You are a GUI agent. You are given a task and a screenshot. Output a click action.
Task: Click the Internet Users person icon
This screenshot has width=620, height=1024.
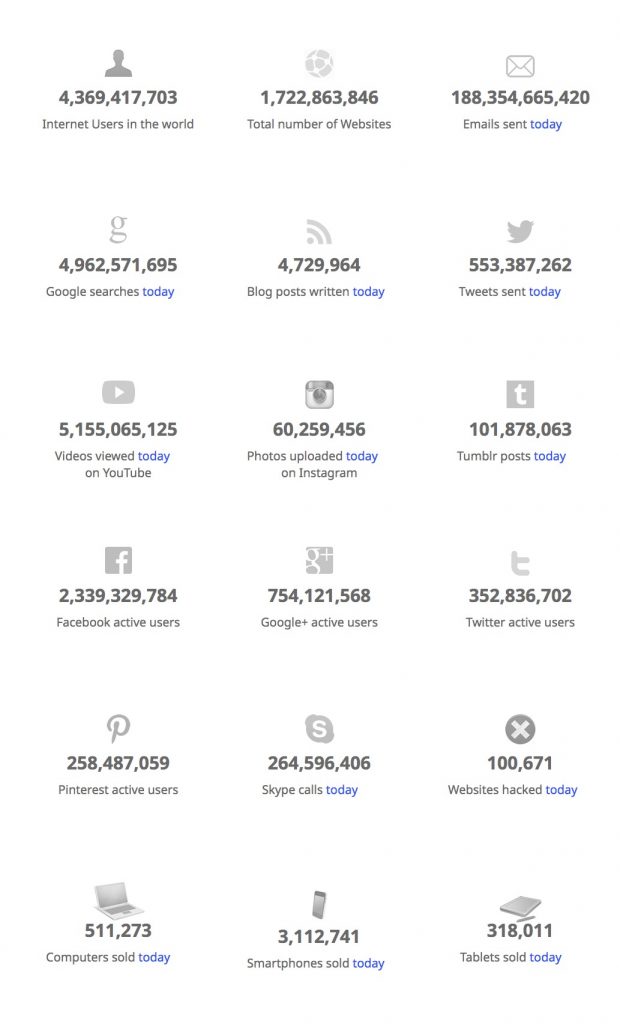118,63
